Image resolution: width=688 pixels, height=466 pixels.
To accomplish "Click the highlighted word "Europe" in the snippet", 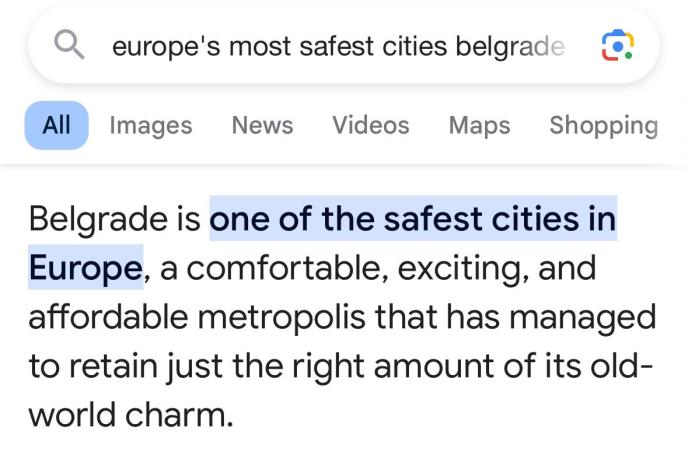I will [x=84, y=267].
